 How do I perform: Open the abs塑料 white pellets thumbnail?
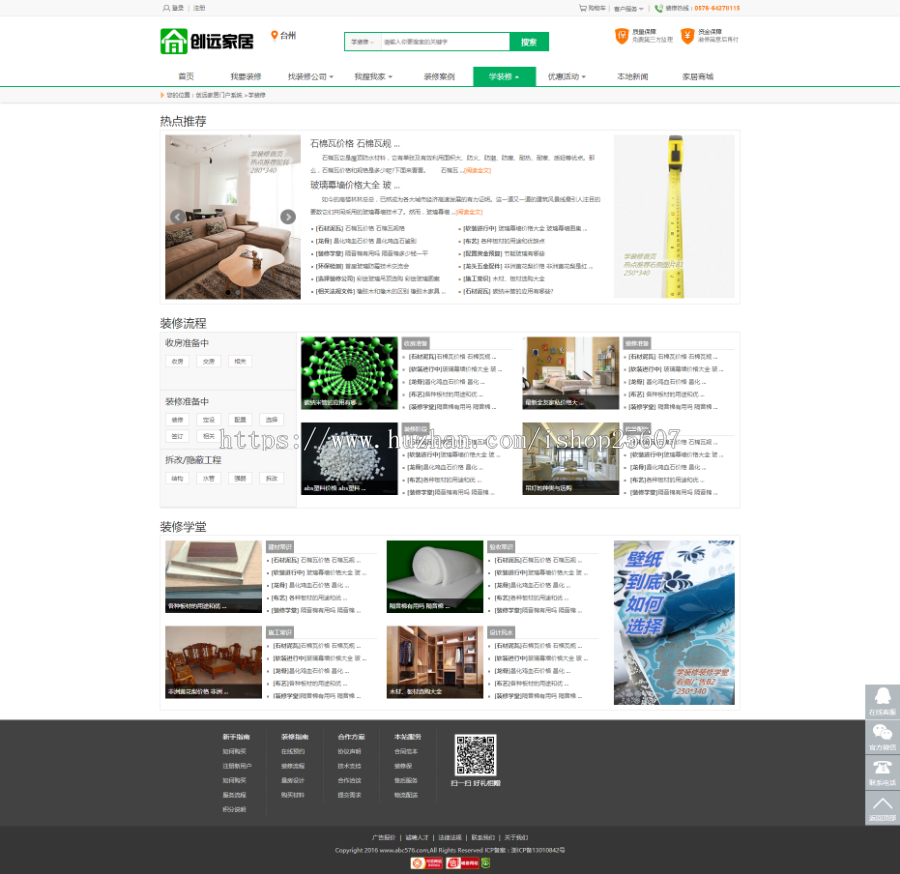349,459
